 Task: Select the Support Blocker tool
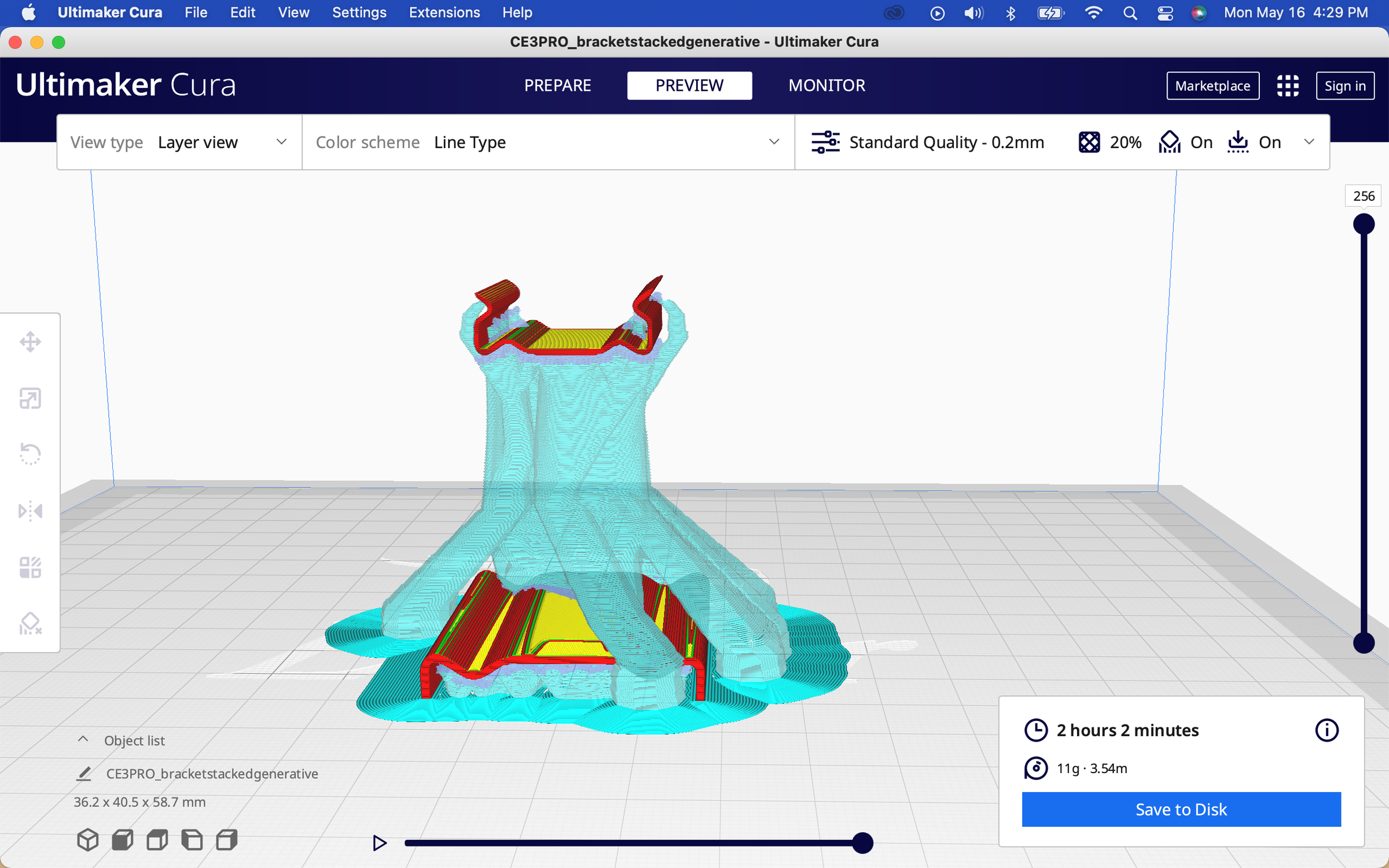click(x=30, y=624)
